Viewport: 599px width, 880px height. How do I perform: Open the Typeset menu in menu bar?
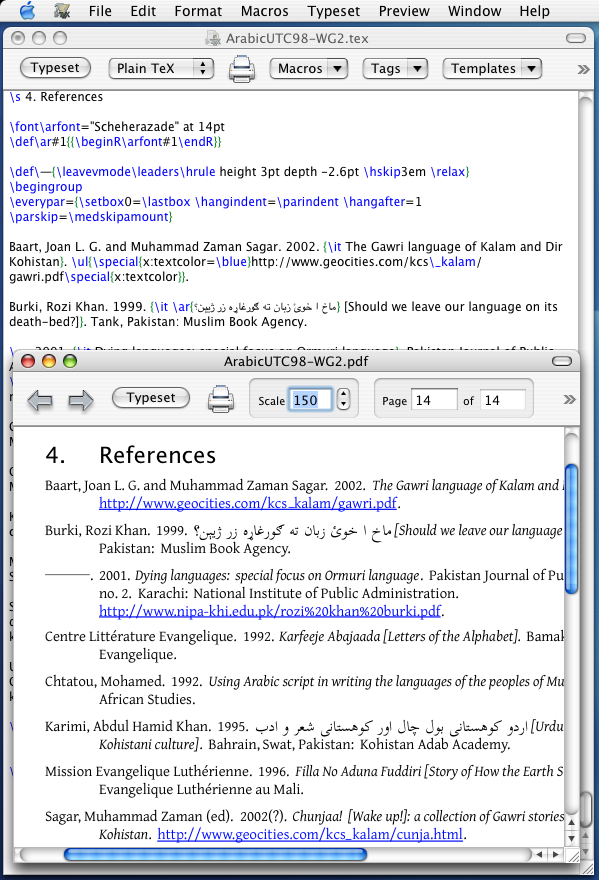pyautogui.click(x=333, y=11)
